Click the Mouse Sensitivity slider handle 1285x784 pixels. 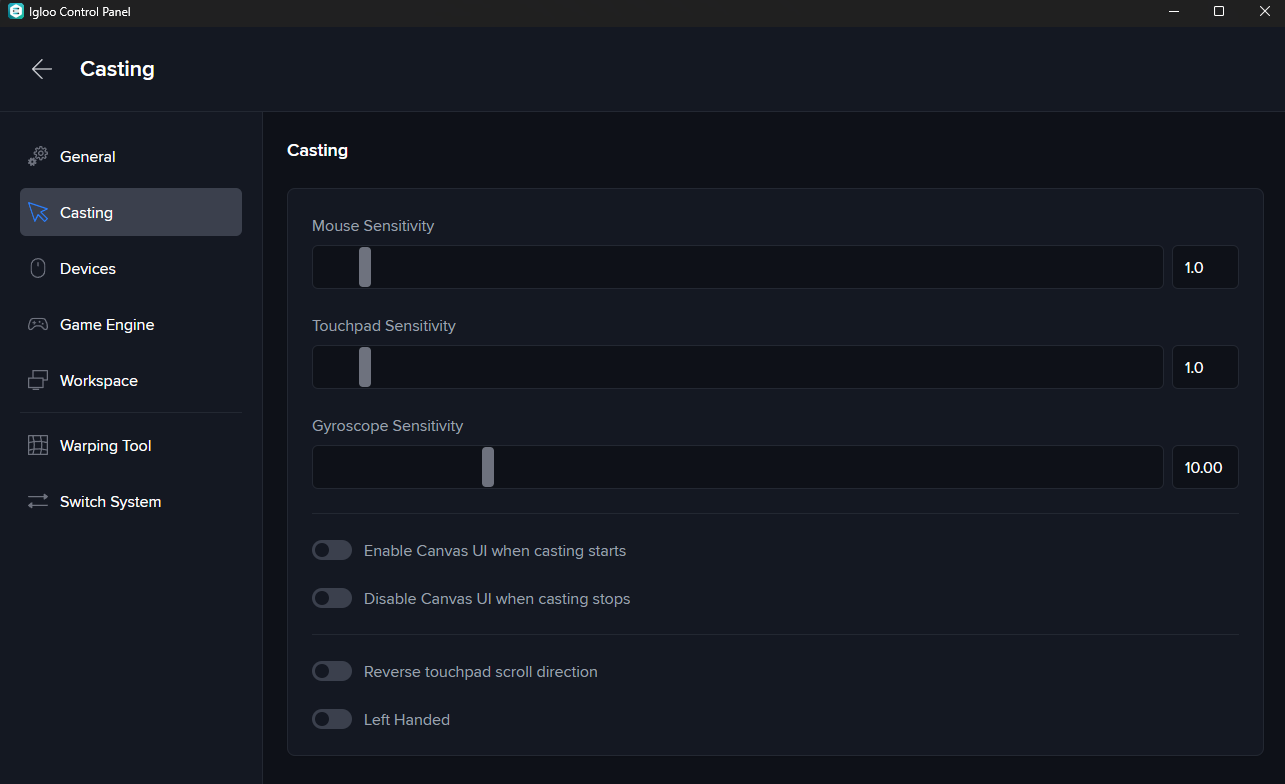pyautogui.click(x=365, y=267)
